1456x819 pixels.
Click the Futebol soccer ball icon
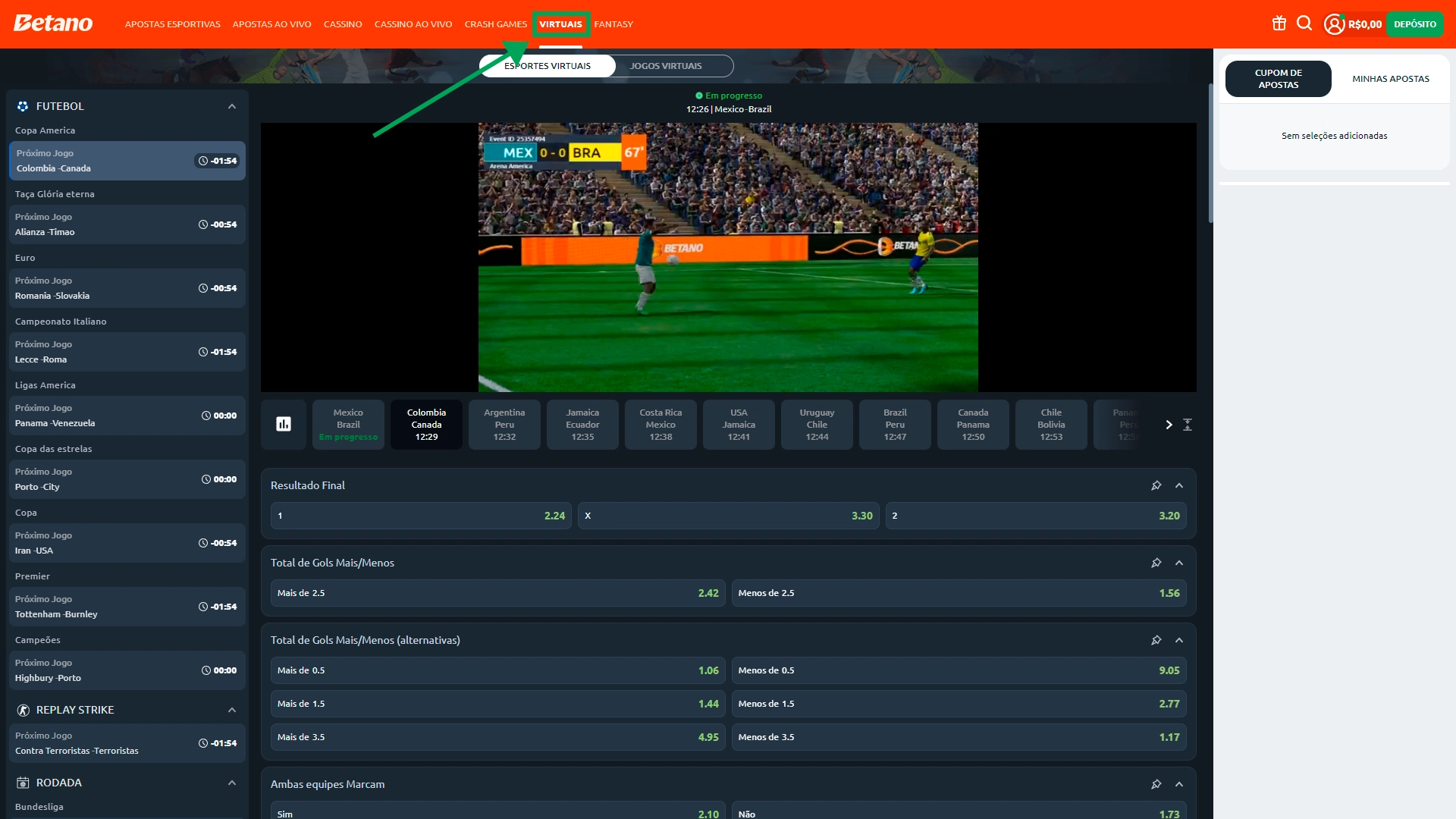(23, 106)
